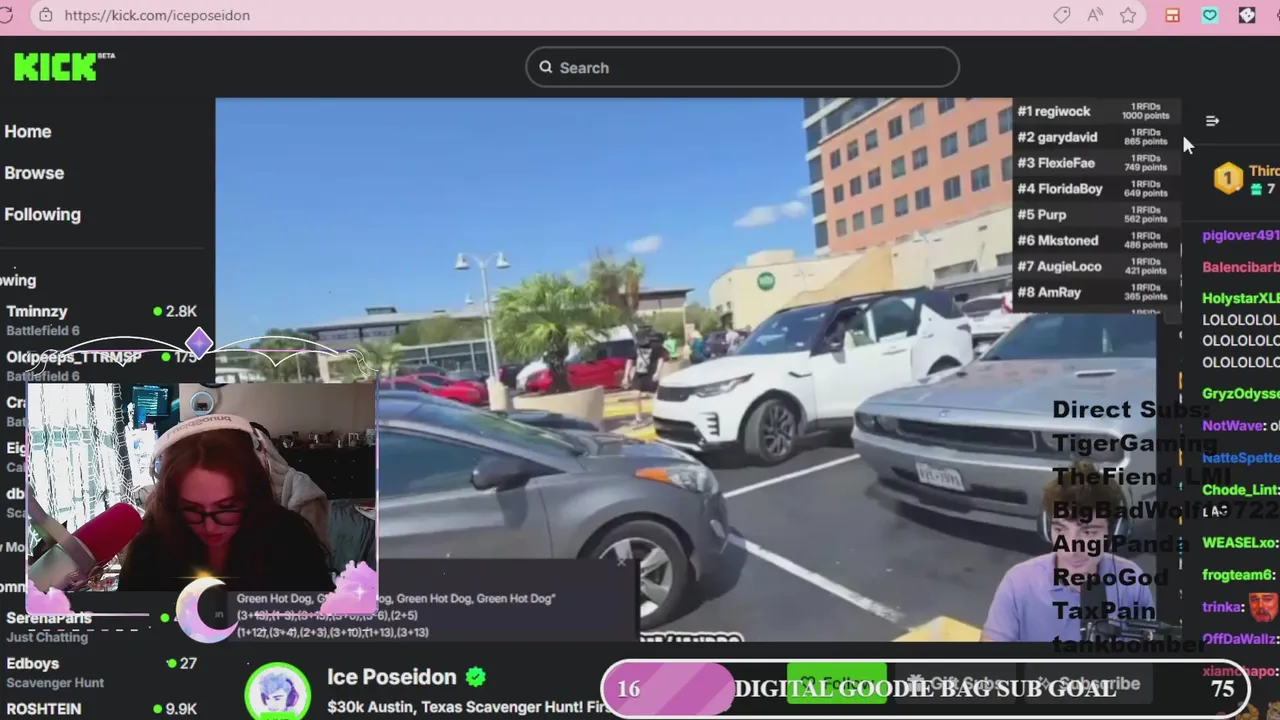Click the green Follow button
Viewport: 1280px width, 720px height.
tap(836, 684)
